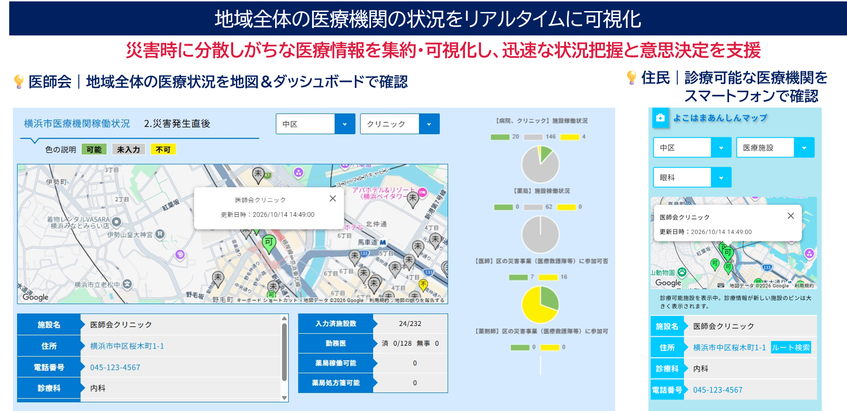Click the 医師 災害事業 yellow-green pie chart

coord(540,305)
